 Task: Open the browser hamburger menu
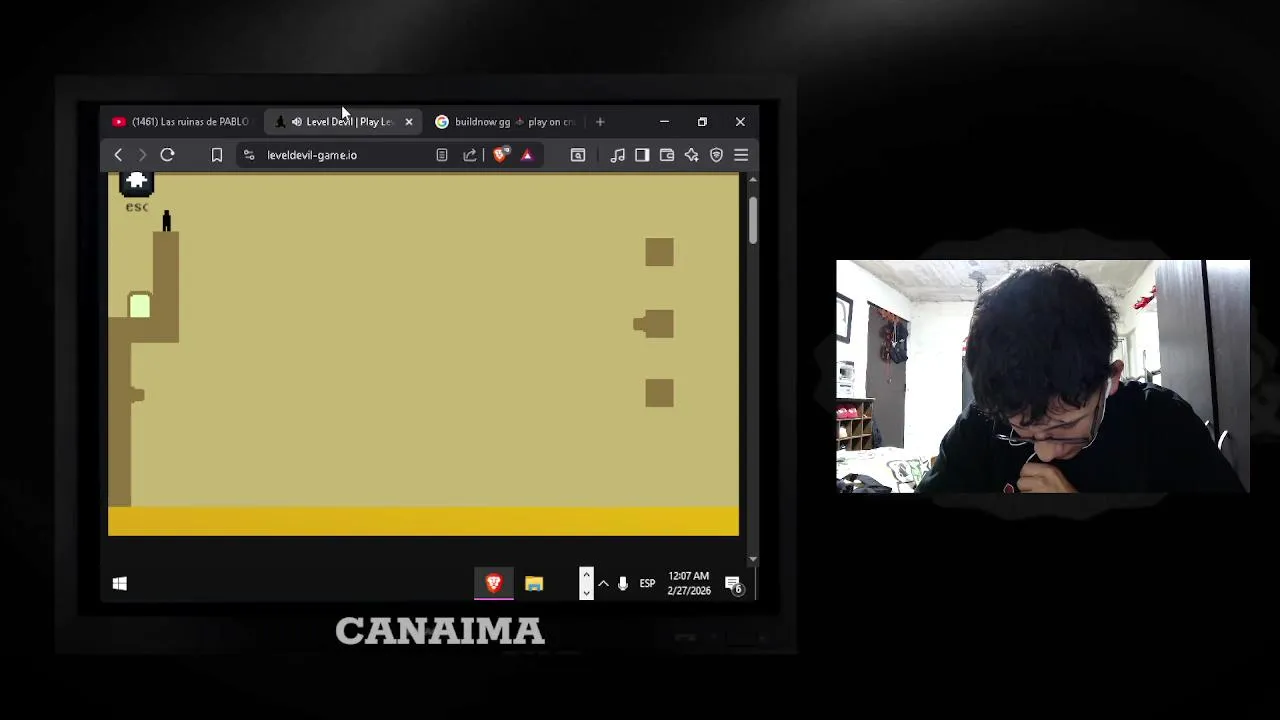(x=741, y=155)
